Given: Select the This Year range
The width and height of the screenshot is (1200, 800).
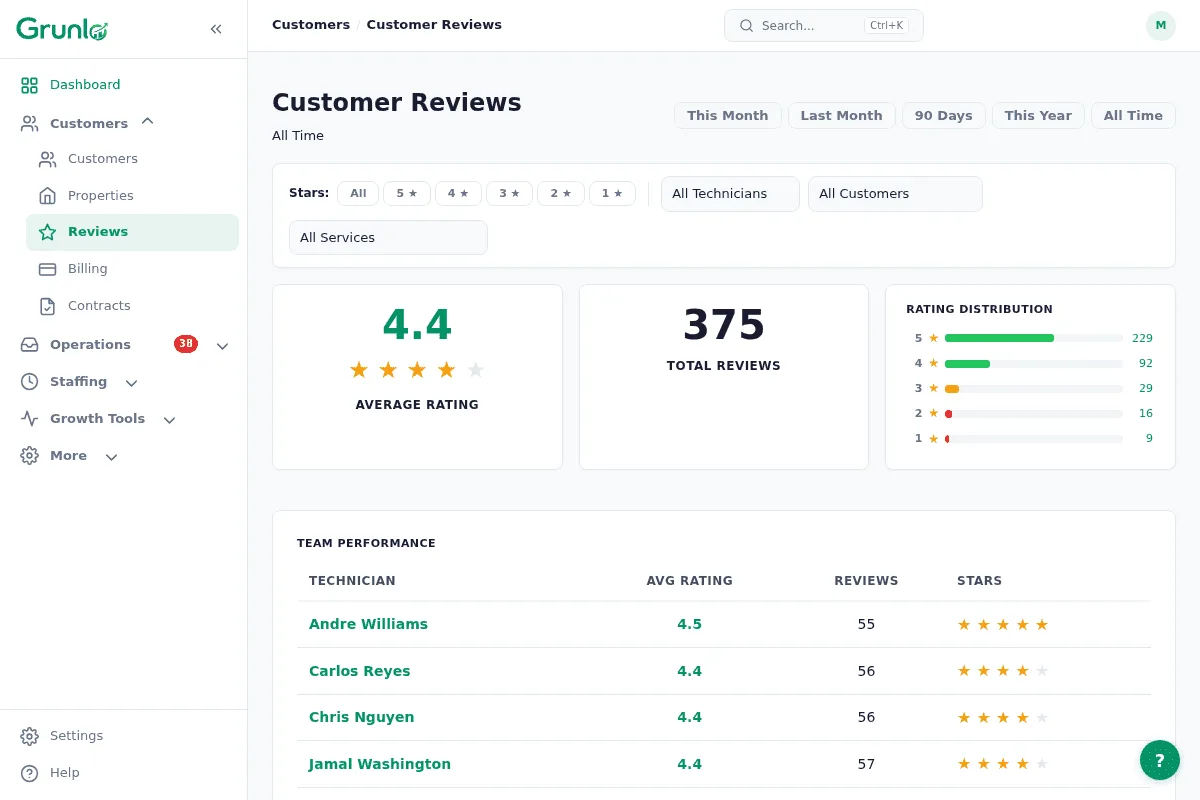Looking at the screenshot, I should tap(1038, 116).
